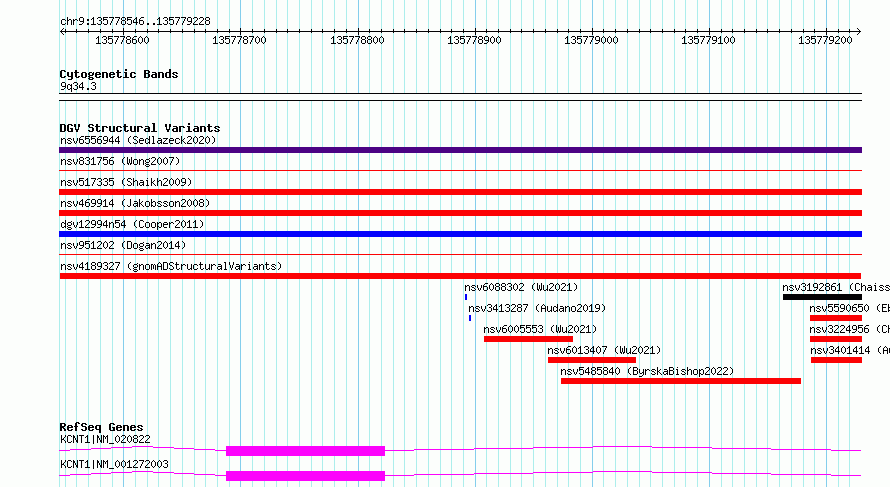Click the nsv6556944 (Sedlazeck2020) variant label
890x487 pixels.
[138, 140]
